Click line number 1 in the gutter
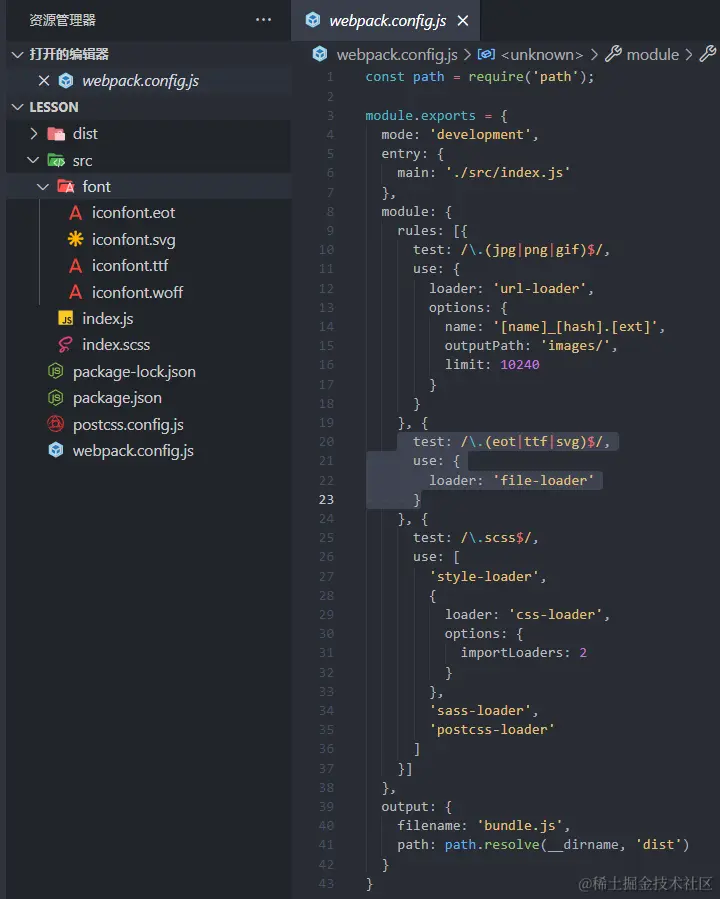The height and width of the screenshot is (899, 720). [x=330, y=77]
